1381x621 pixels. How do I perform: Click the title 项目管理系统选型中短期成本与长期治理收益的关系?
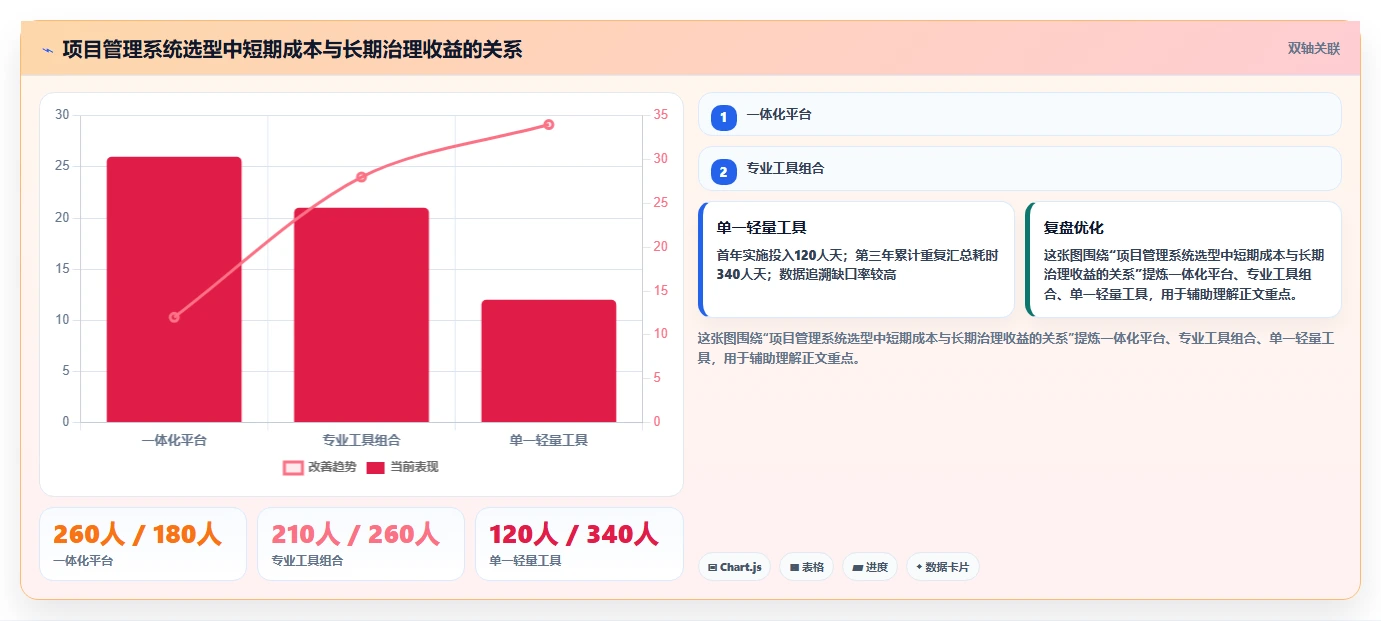coord(292,50)
